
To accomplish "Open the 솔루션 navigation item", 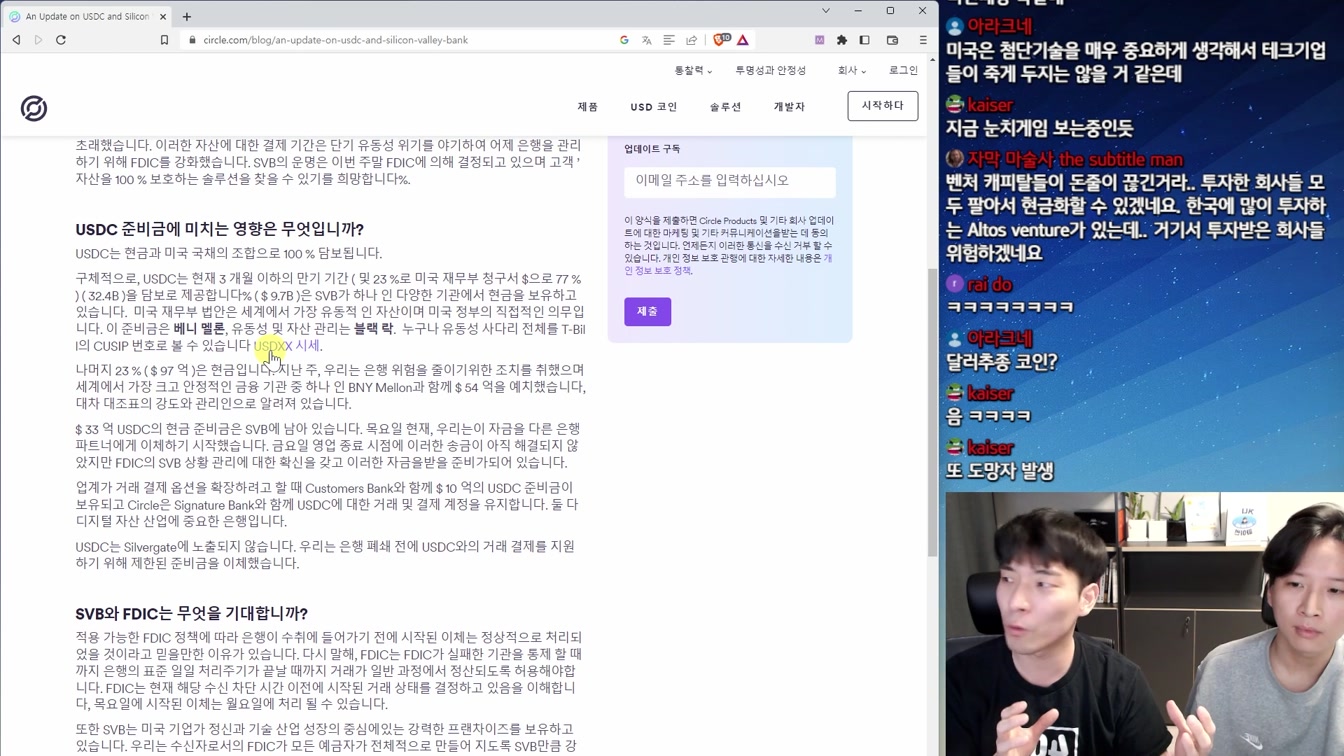I will click(726, 107).
